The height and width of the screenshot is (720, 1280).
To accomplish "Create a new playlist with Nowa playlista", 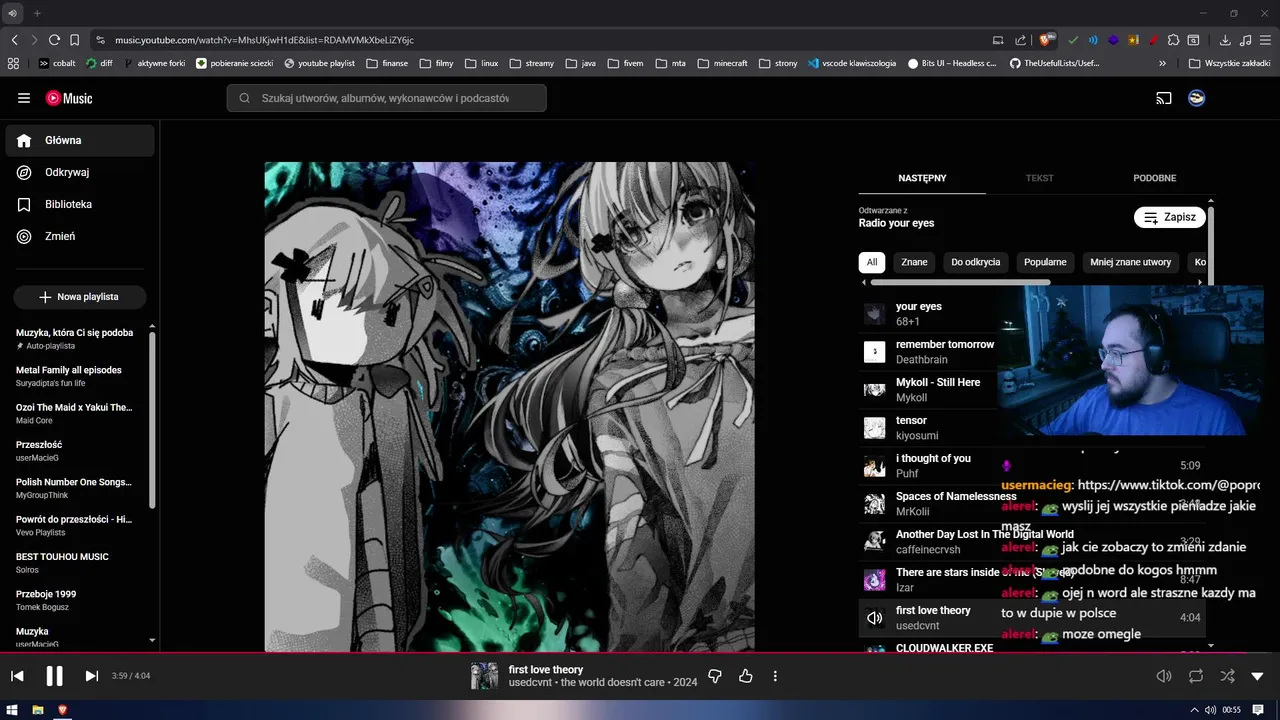I will (79, 297).
